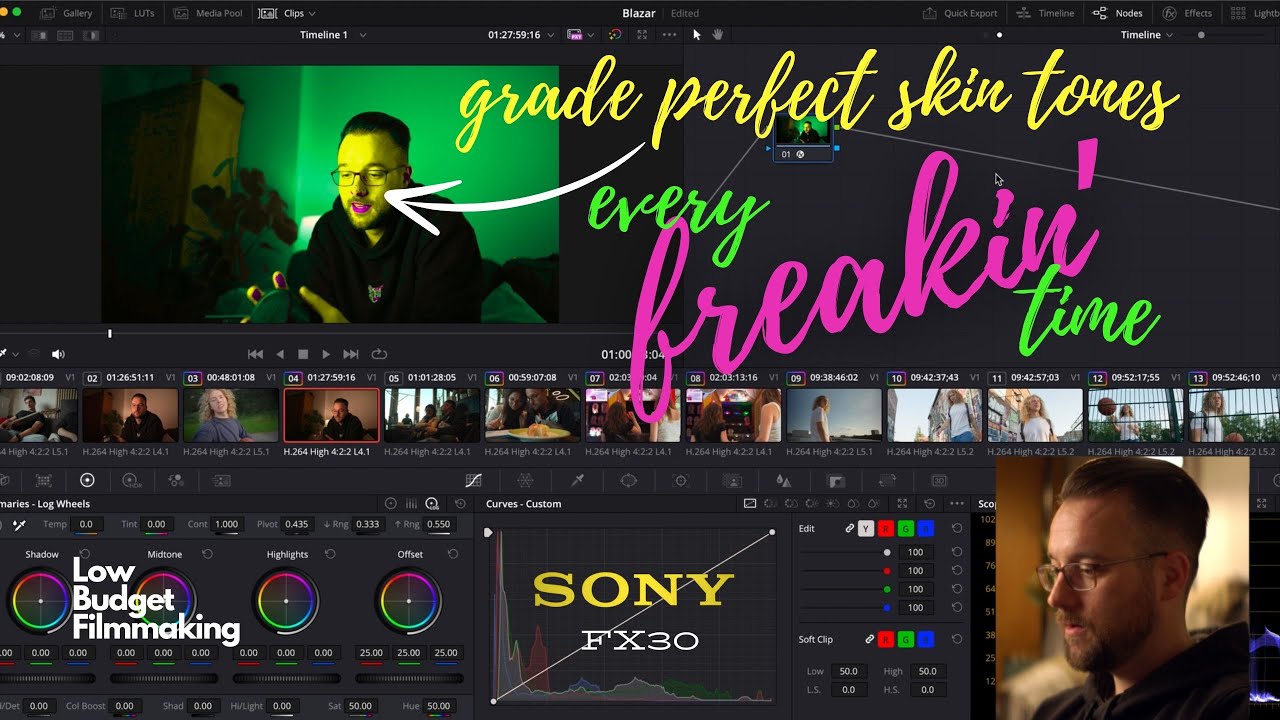The width and height of the screenshot is (1280, 720).
Task: Select the hand pan tool
Action: tap(717, 35)
